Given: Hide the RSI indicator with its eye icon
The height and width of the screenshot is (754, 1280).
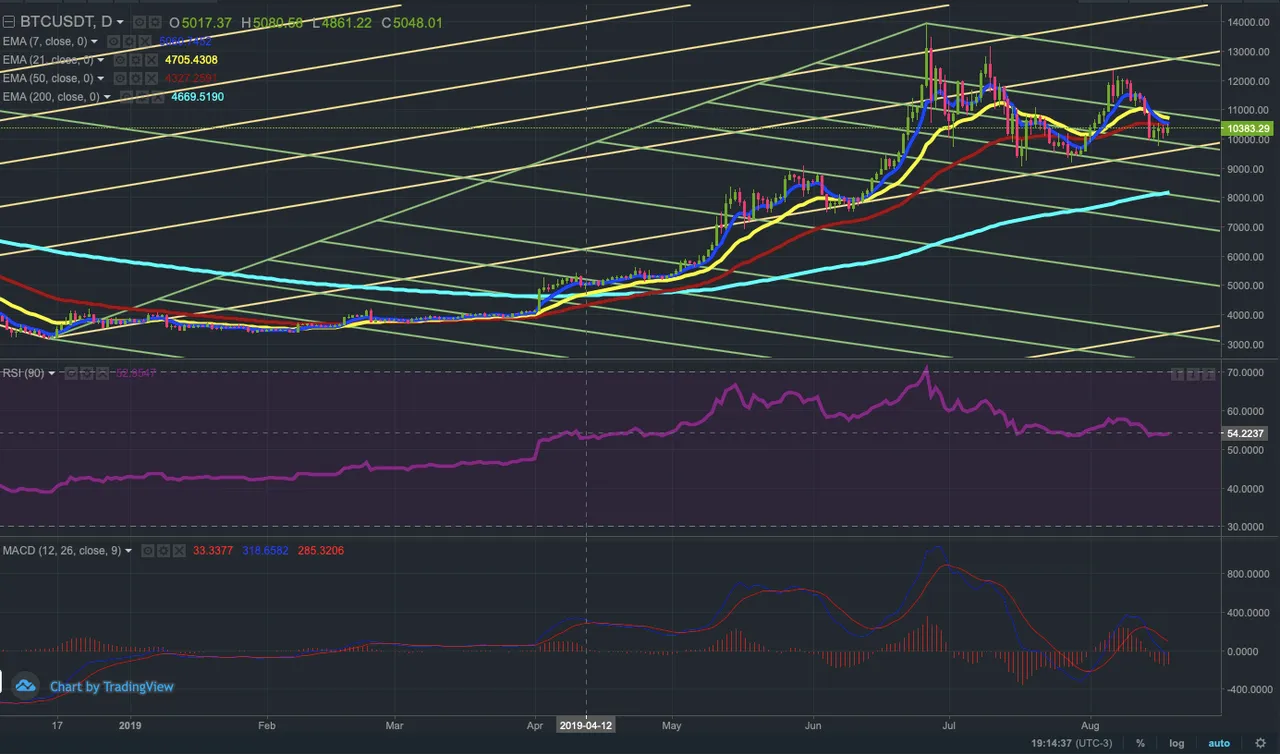Looking at the screenshot, I should tap(71, 373).
